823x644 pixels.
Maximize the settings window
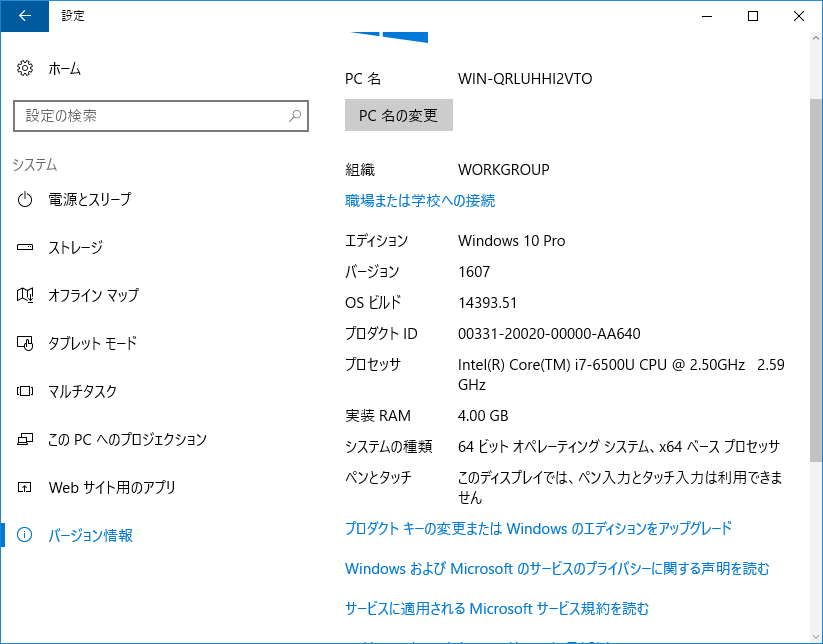tap(753, 16)
